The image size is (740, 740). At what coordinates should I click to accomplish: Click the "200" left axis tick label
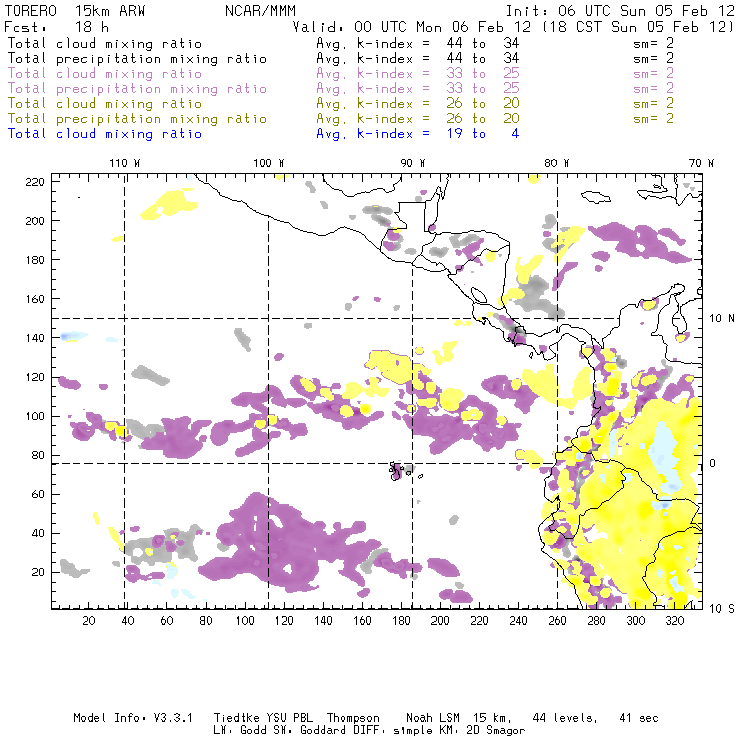(35, 221)
